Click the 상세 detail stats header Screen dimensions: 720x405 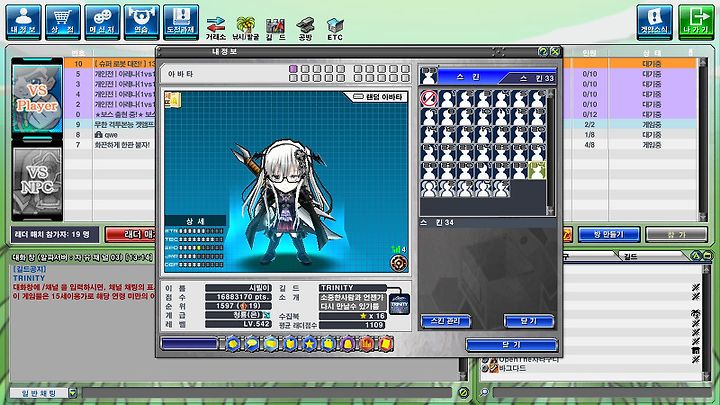[195, 221]
